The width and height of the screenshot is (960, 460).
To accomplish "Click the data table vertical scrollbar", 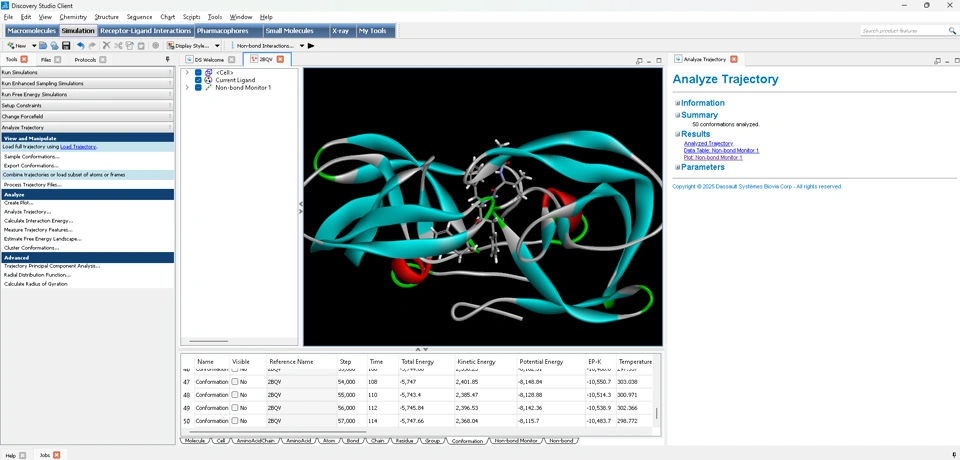I will 657,413.
